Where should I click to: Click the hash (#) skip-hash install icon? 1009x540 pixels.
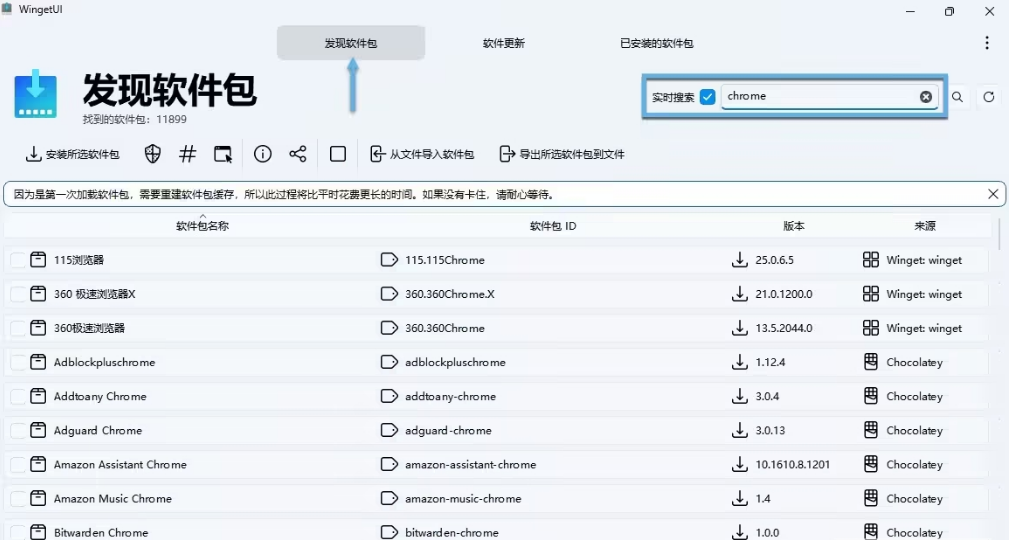(x=188, y=154)
